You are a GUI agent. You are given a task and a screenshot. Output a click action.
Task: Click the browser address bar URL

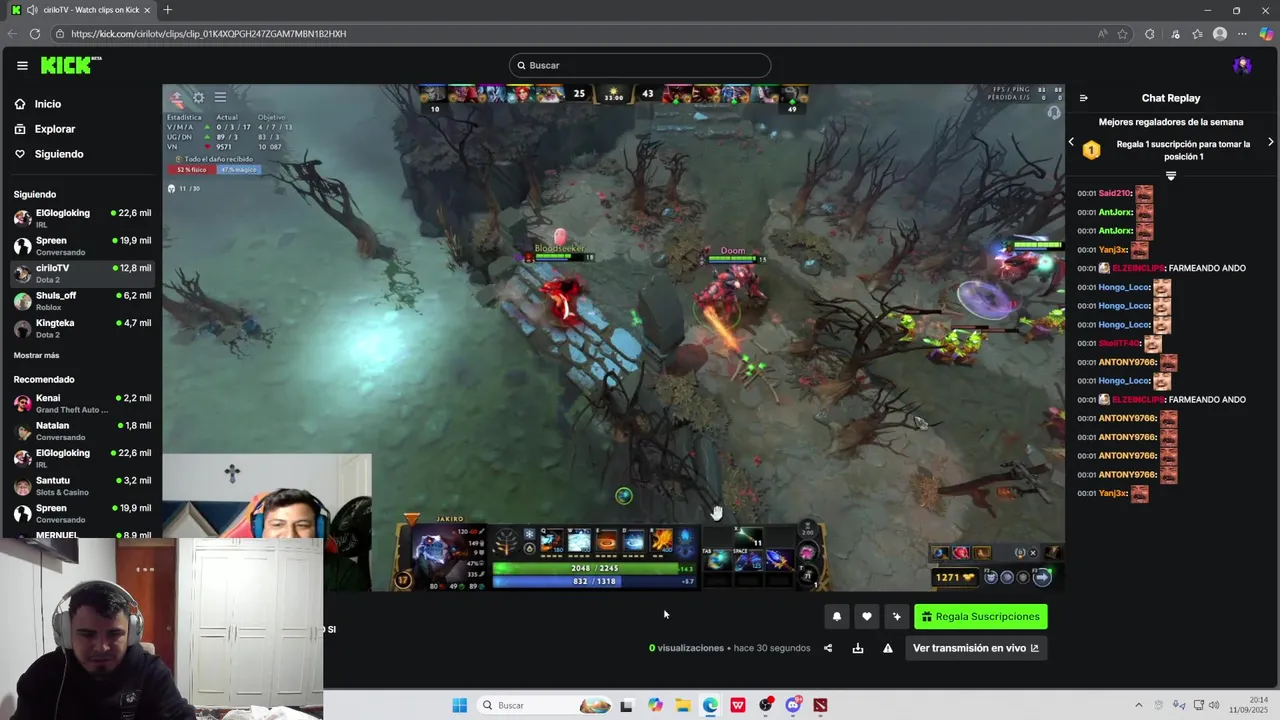[x=209, y=34]
